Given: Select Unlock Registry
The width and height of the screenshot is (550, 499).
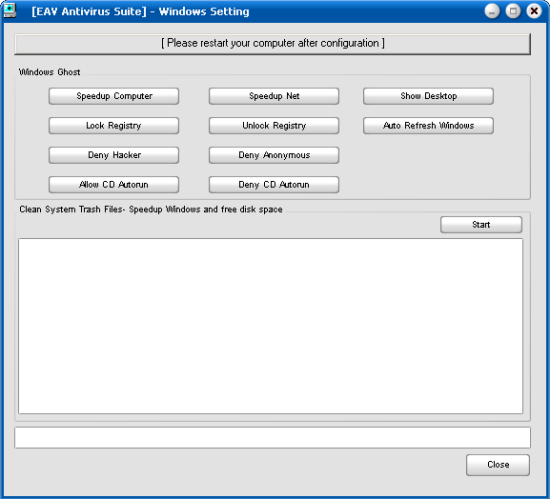Looking at the screenshot, I should [x=274, y=126].
